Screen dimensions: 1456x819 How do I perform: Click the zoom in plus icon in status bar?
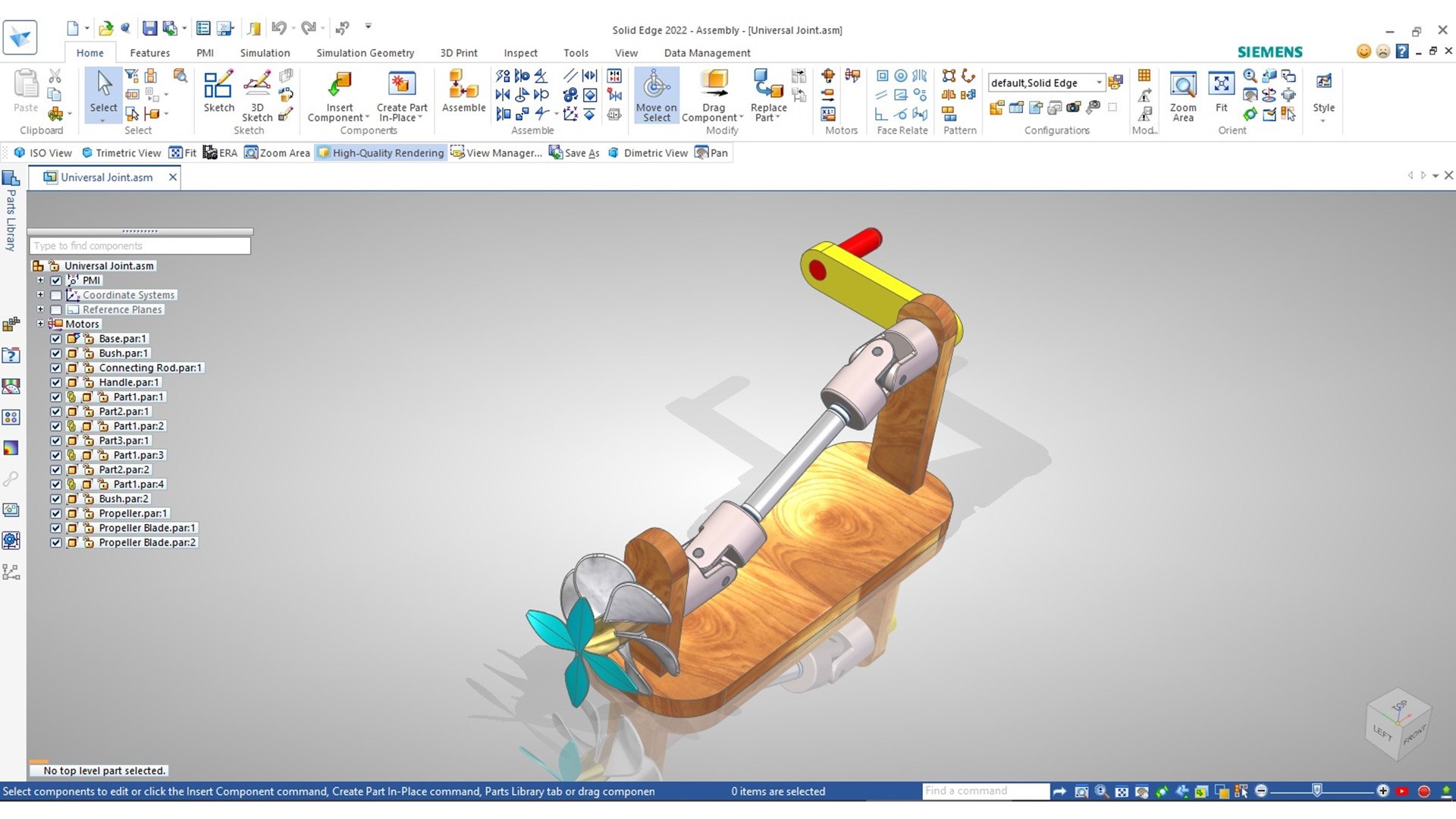coord(1383,791)
